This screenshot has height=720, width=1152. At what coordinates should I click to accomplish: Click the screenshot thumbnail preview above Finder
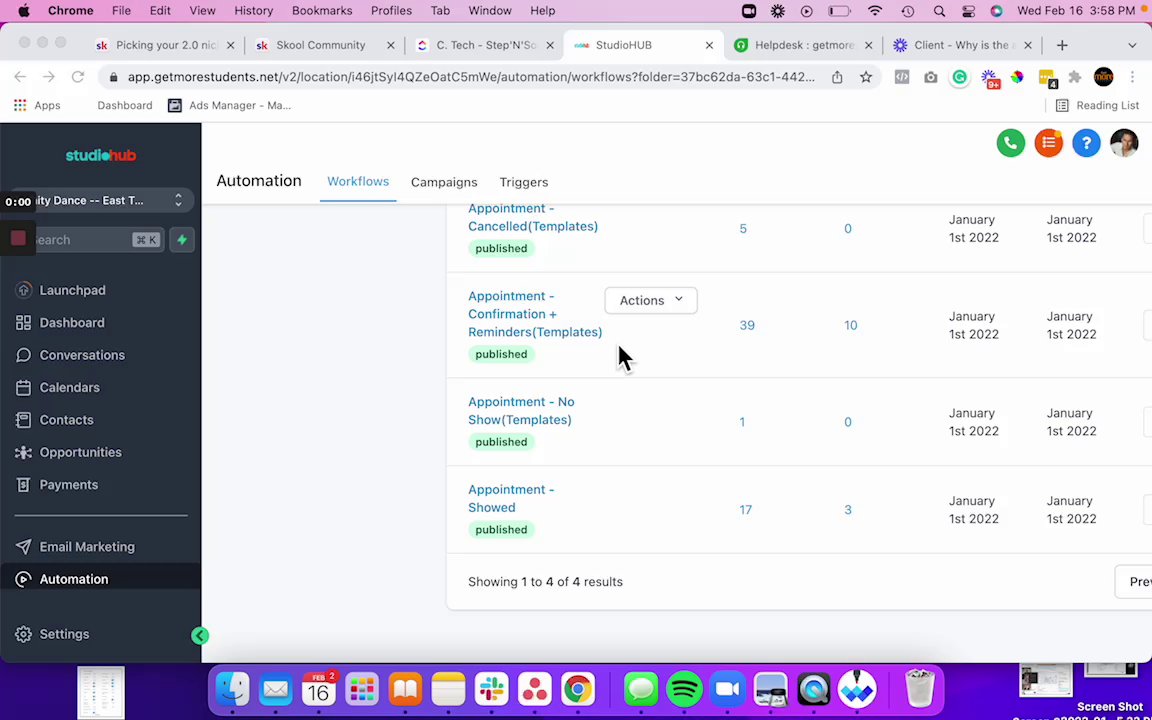coord(101,692)
